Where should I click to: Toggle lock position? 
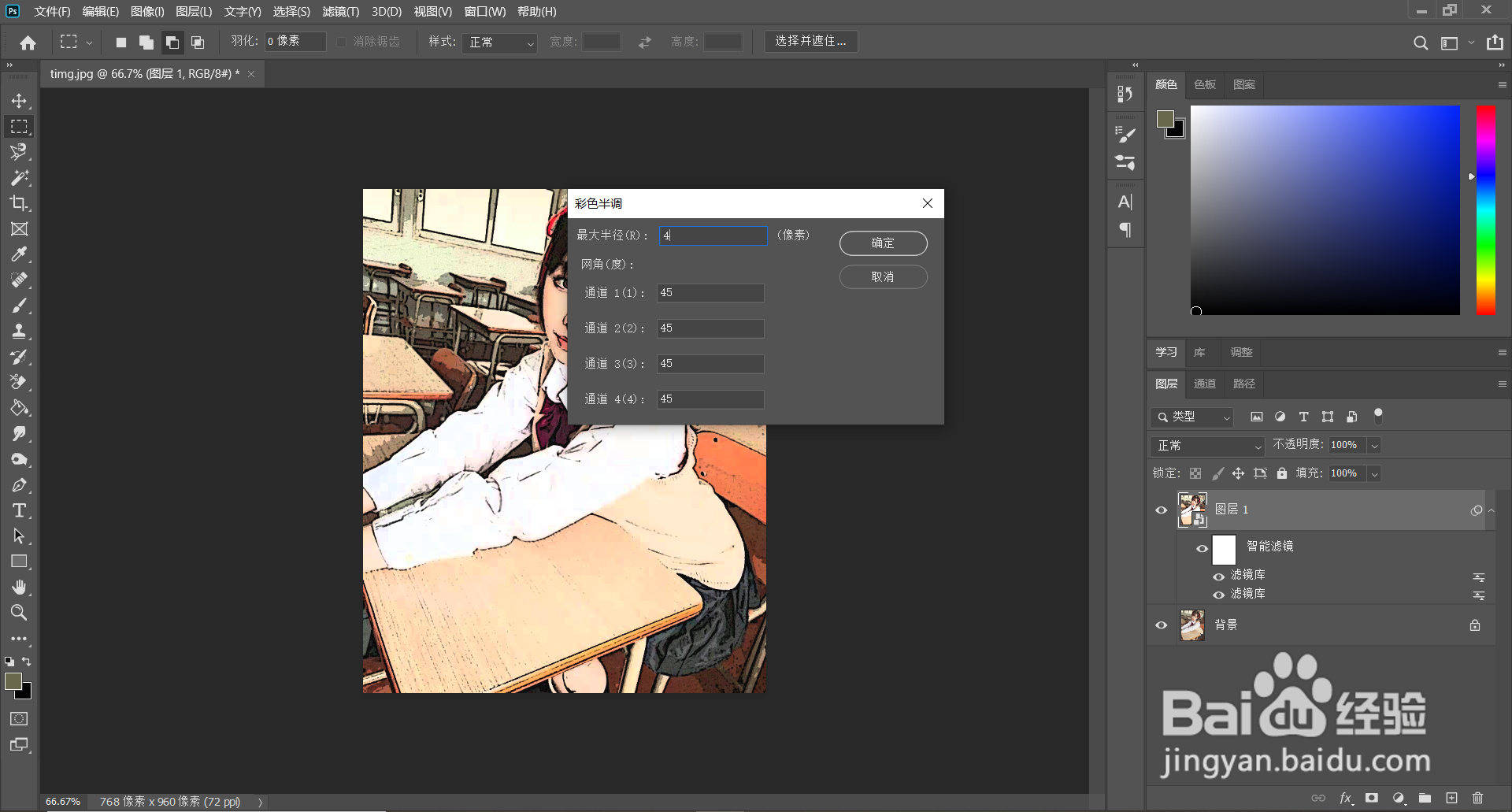[1238, 473]
